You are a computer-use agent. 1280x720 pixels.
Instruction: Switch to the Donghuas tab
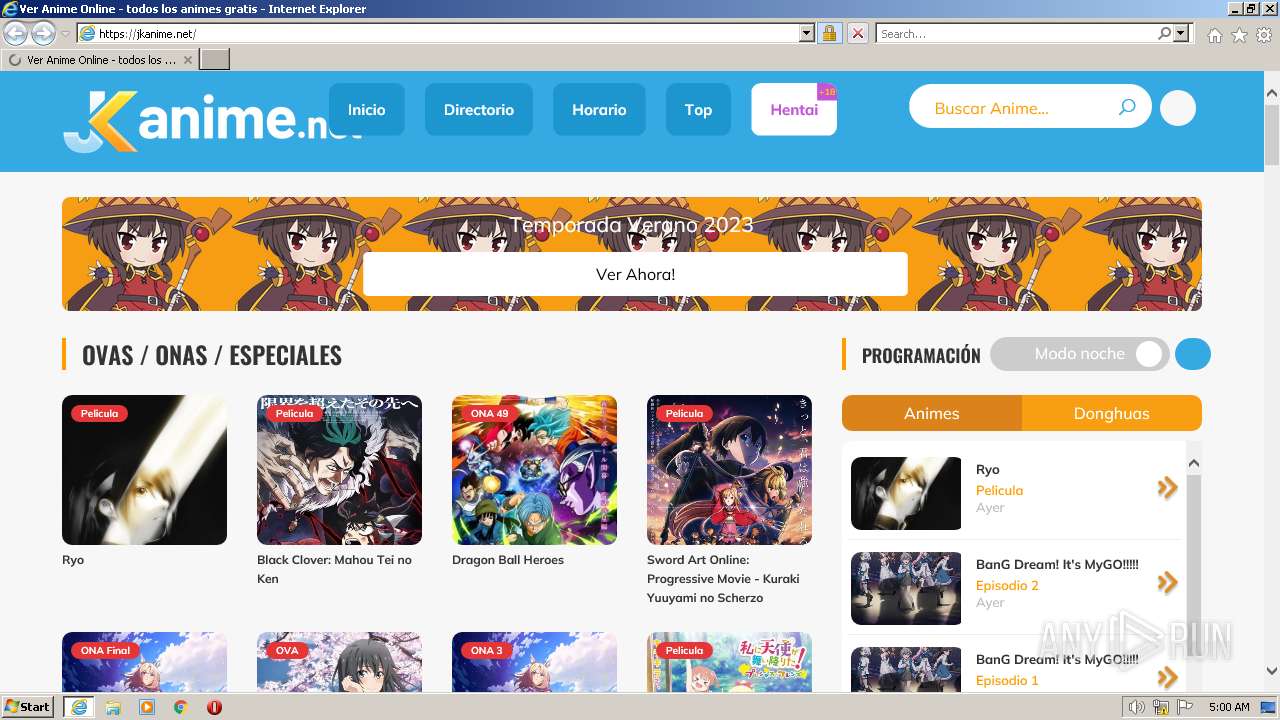[x=1112, y=413]
